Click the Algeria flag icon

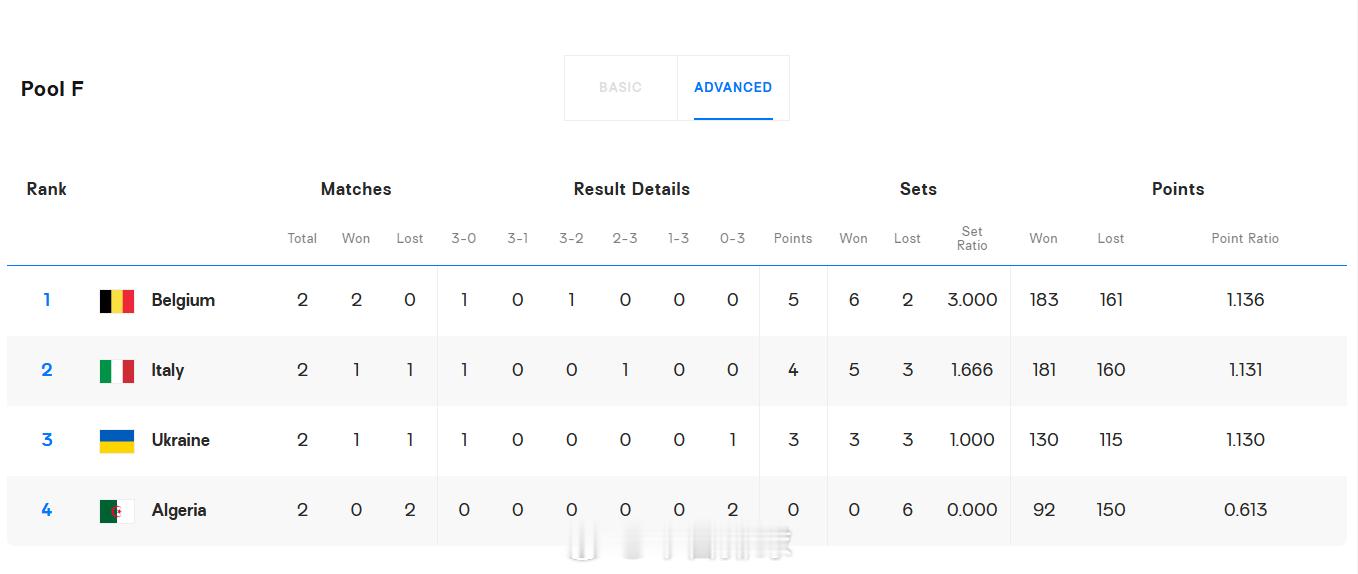coord(117,511)
